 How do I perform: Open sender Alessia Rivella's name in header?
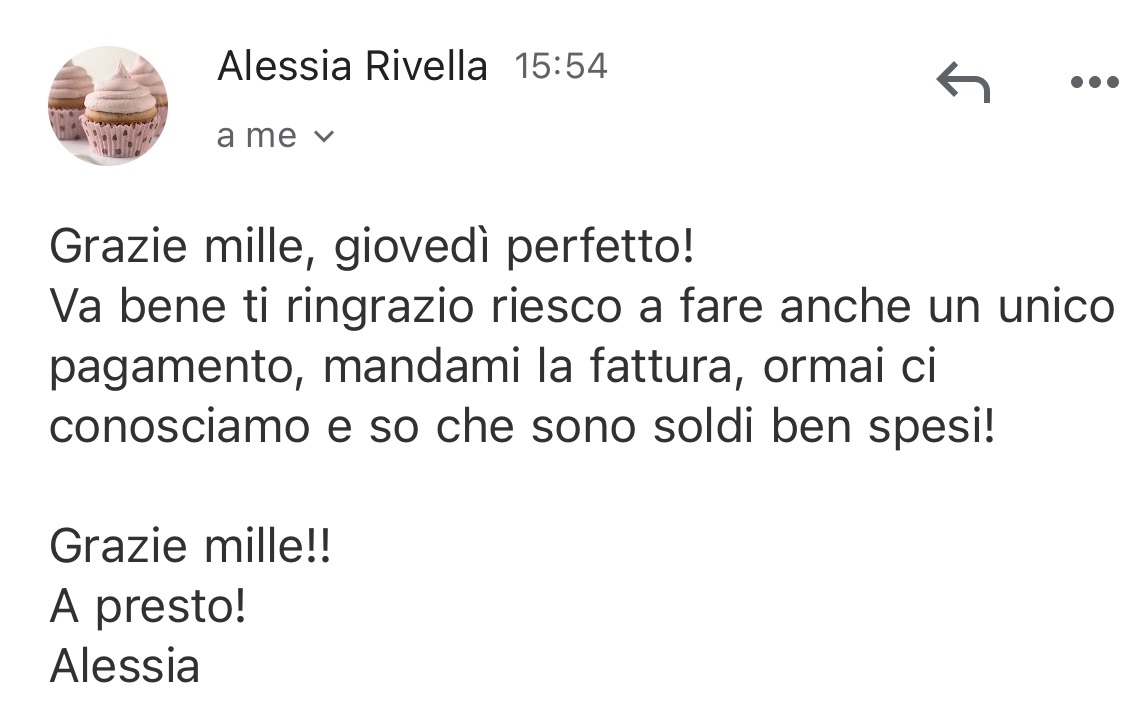click(352, 66)
